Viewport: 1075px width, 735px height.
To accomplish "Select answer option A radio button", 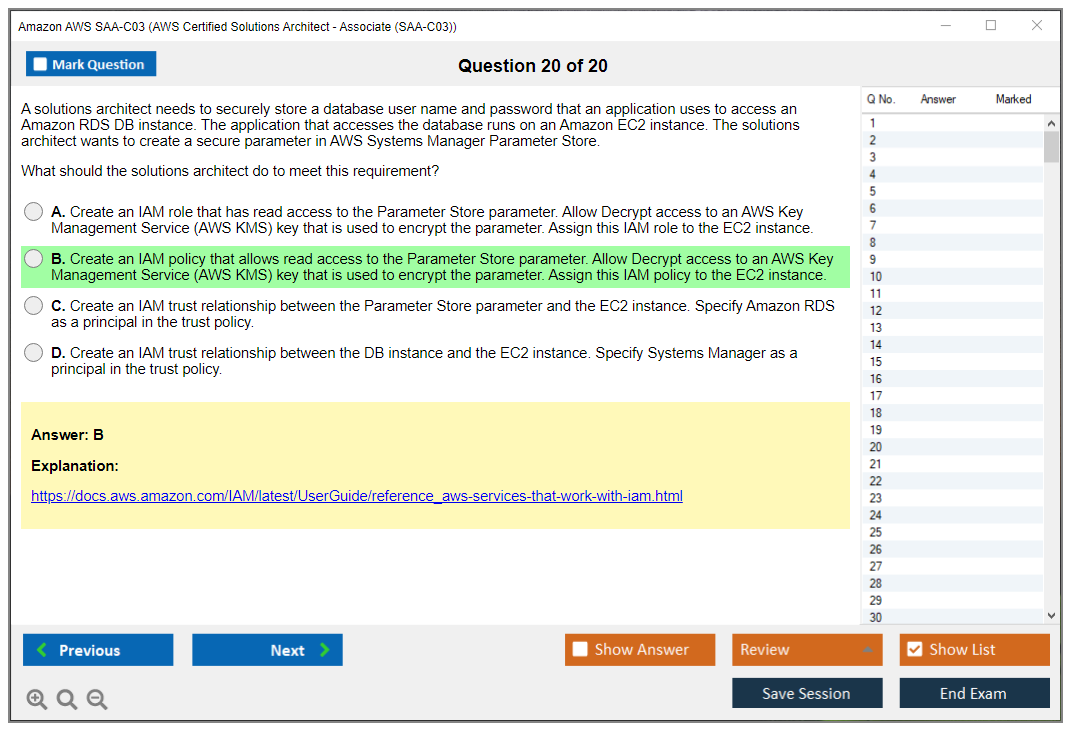I will click(x=34, y=212).
